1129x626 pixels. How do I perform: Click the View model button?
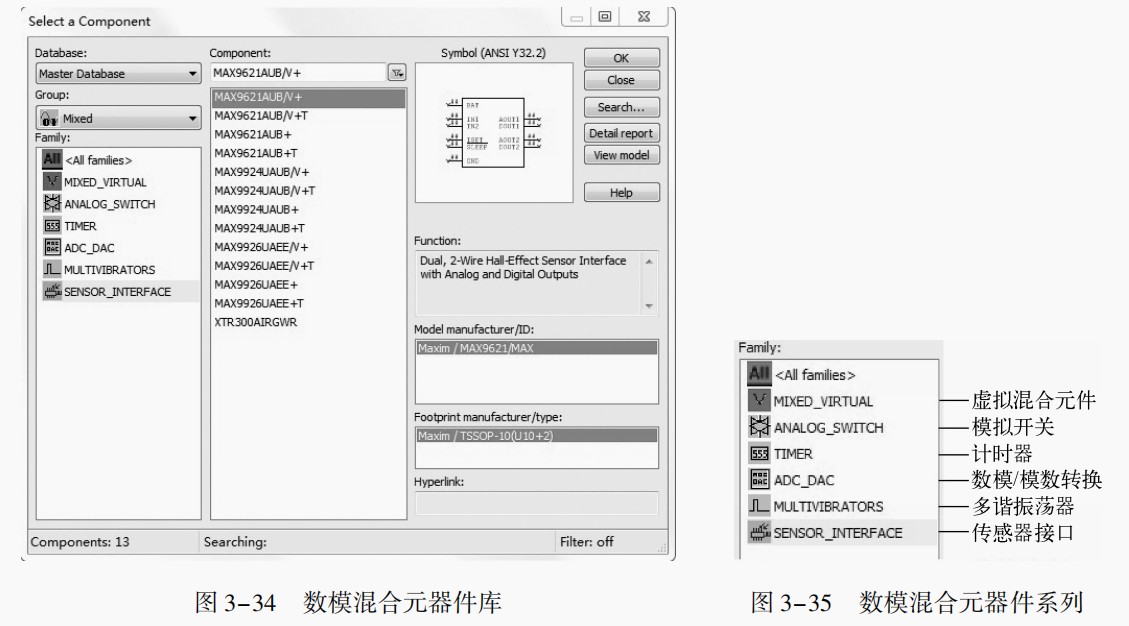(x=621, y=155)
